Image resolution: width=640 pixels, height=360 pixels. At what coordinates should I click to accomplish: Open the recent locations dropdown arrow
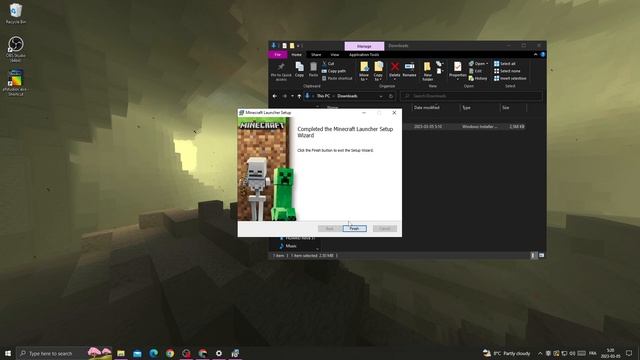tap(292, 96)
